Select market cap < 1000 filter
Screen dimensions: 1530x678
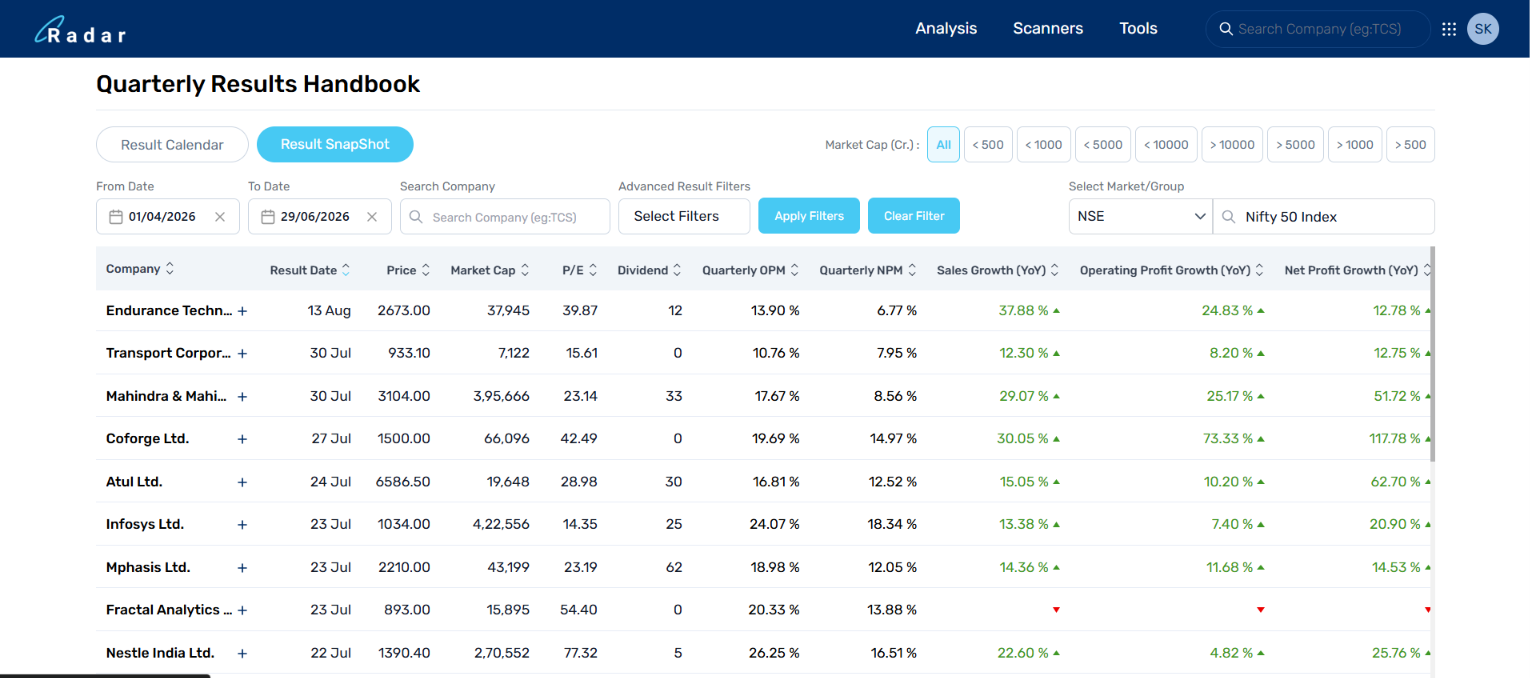(x=1044, y=145)
